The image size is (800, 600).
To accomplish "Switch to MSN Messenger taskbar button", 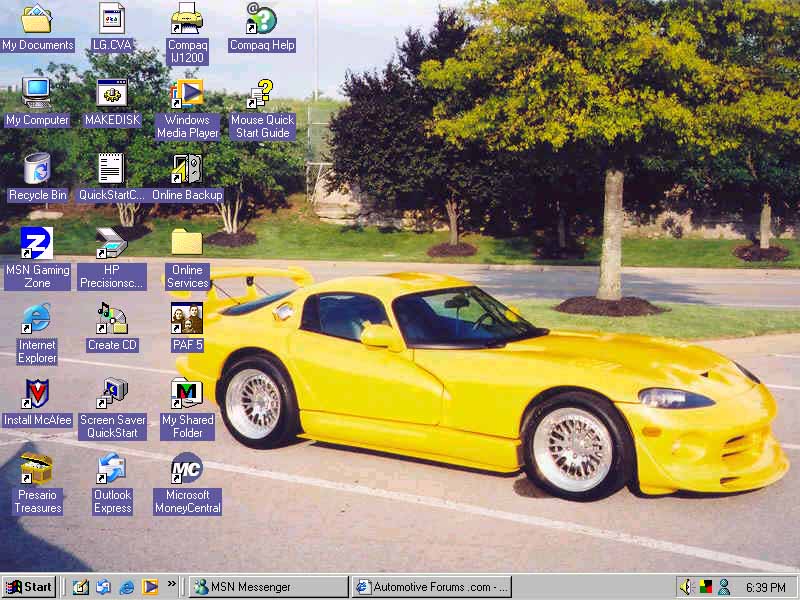I will (x=269, y=587).
